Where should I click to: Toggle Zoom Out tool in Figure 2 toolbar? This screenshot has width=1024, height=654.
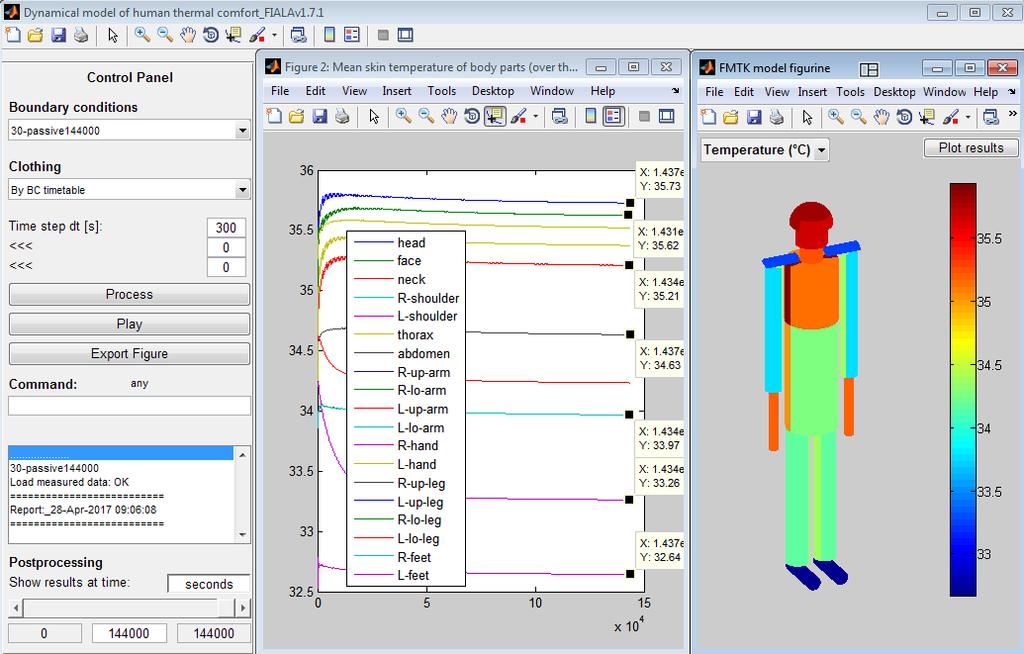pyautogui.click(x=426, y=116)
